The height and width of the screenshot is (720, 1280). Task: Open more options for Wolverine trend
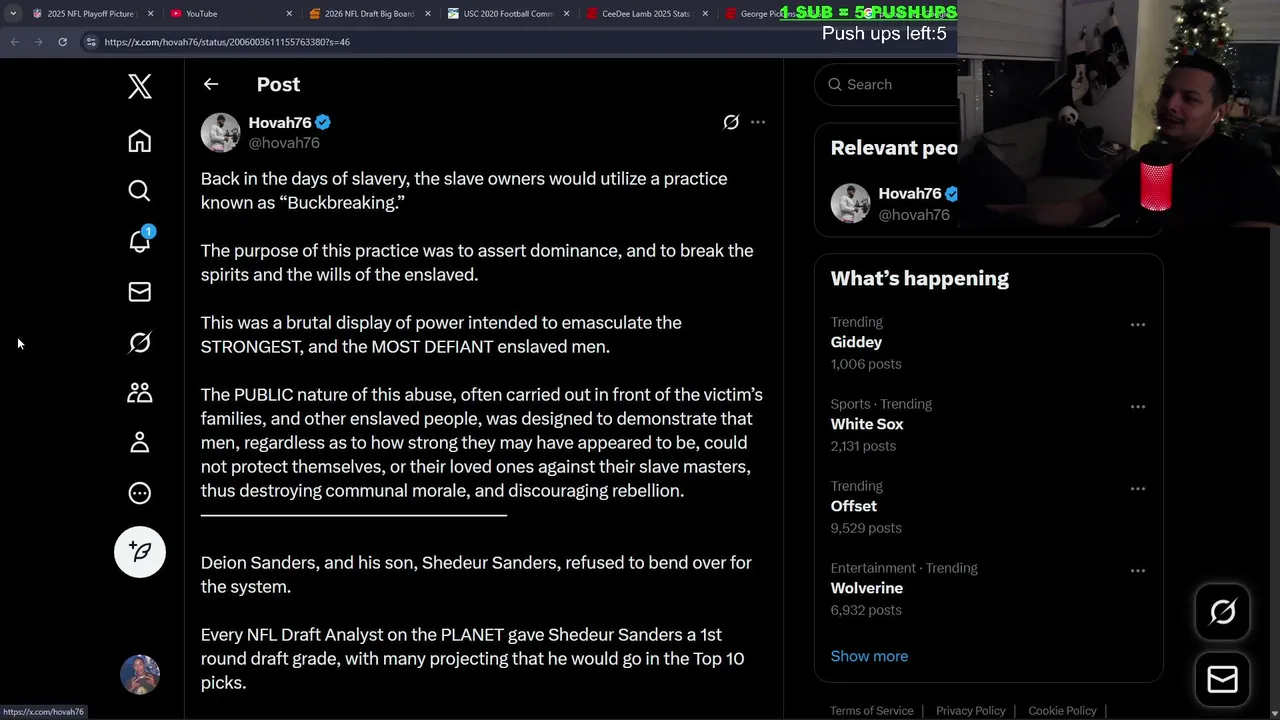pyautogui.click(x=1138, y=571)
